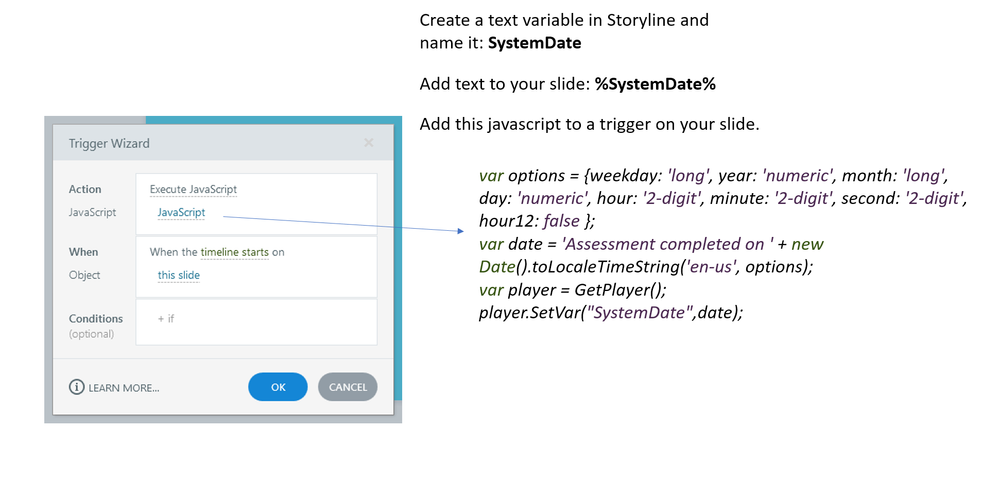Click the GetPlayer() code line
The width and height of the screenshot is (999, 479).
point(572,289)
